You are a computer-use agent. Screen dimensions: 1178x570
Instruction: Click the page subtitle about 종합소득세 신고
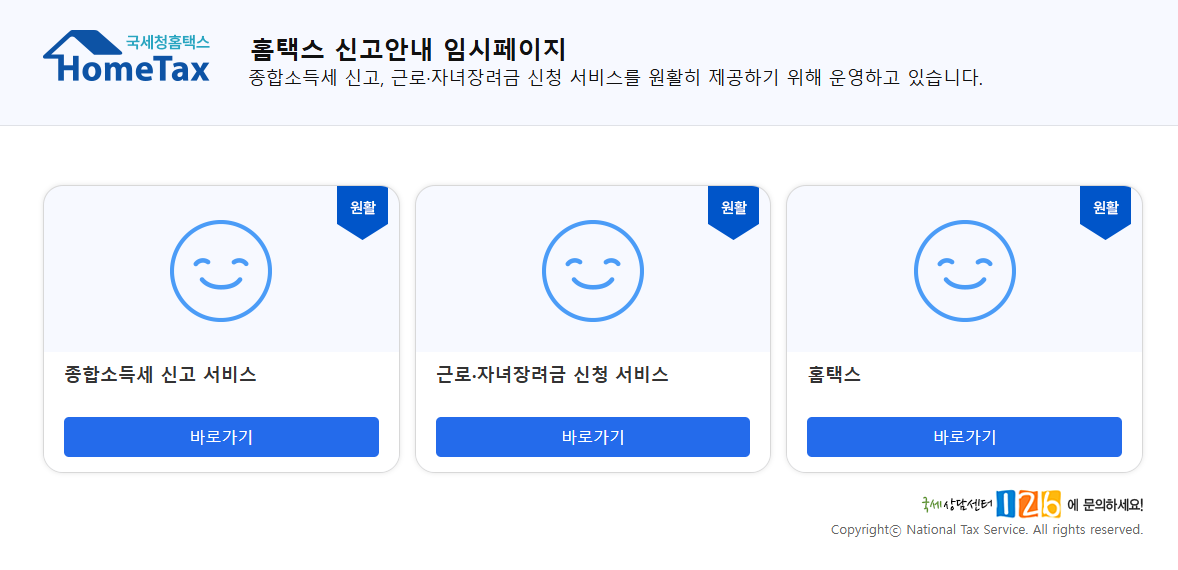click(x=616, y=78)
